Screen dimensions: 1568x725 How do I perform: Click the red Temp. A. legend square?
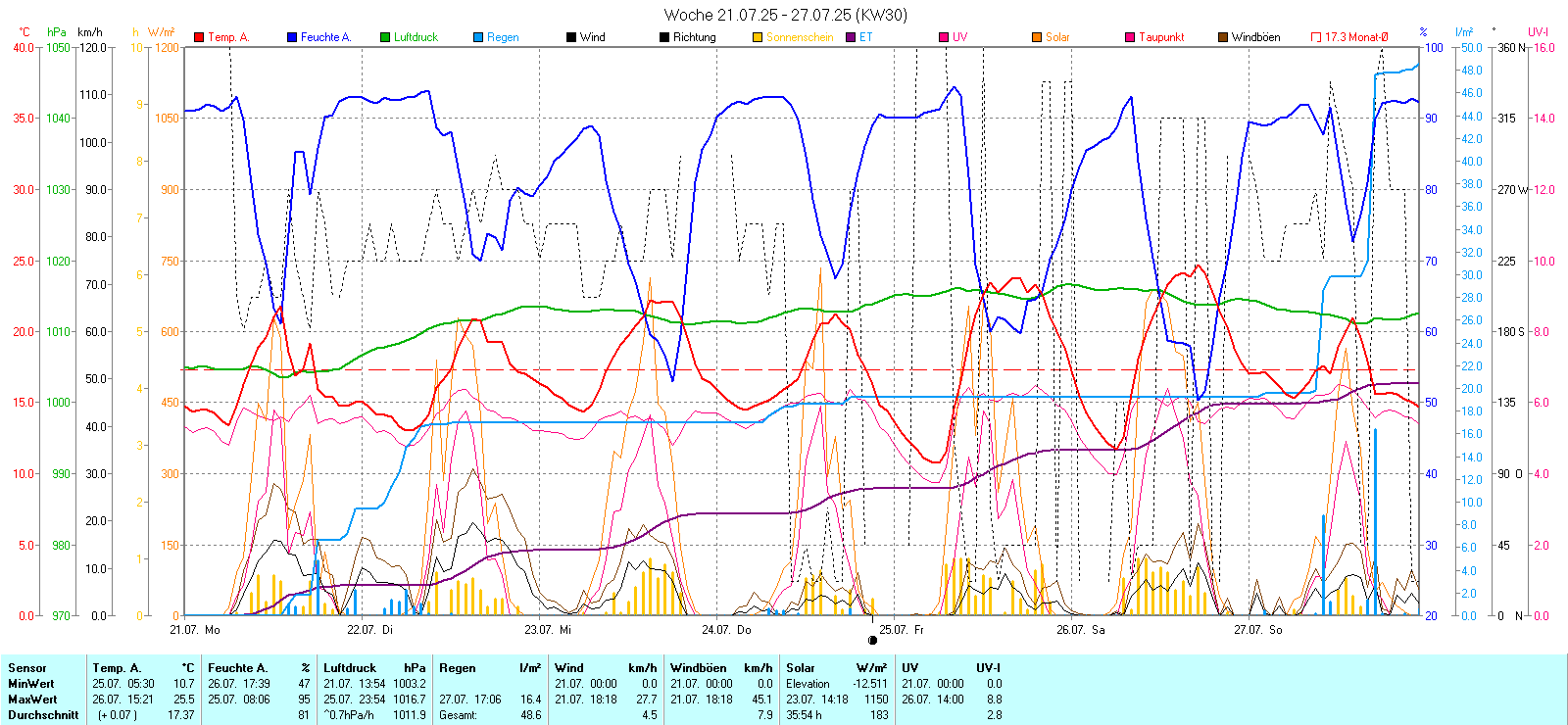point(199,37)
